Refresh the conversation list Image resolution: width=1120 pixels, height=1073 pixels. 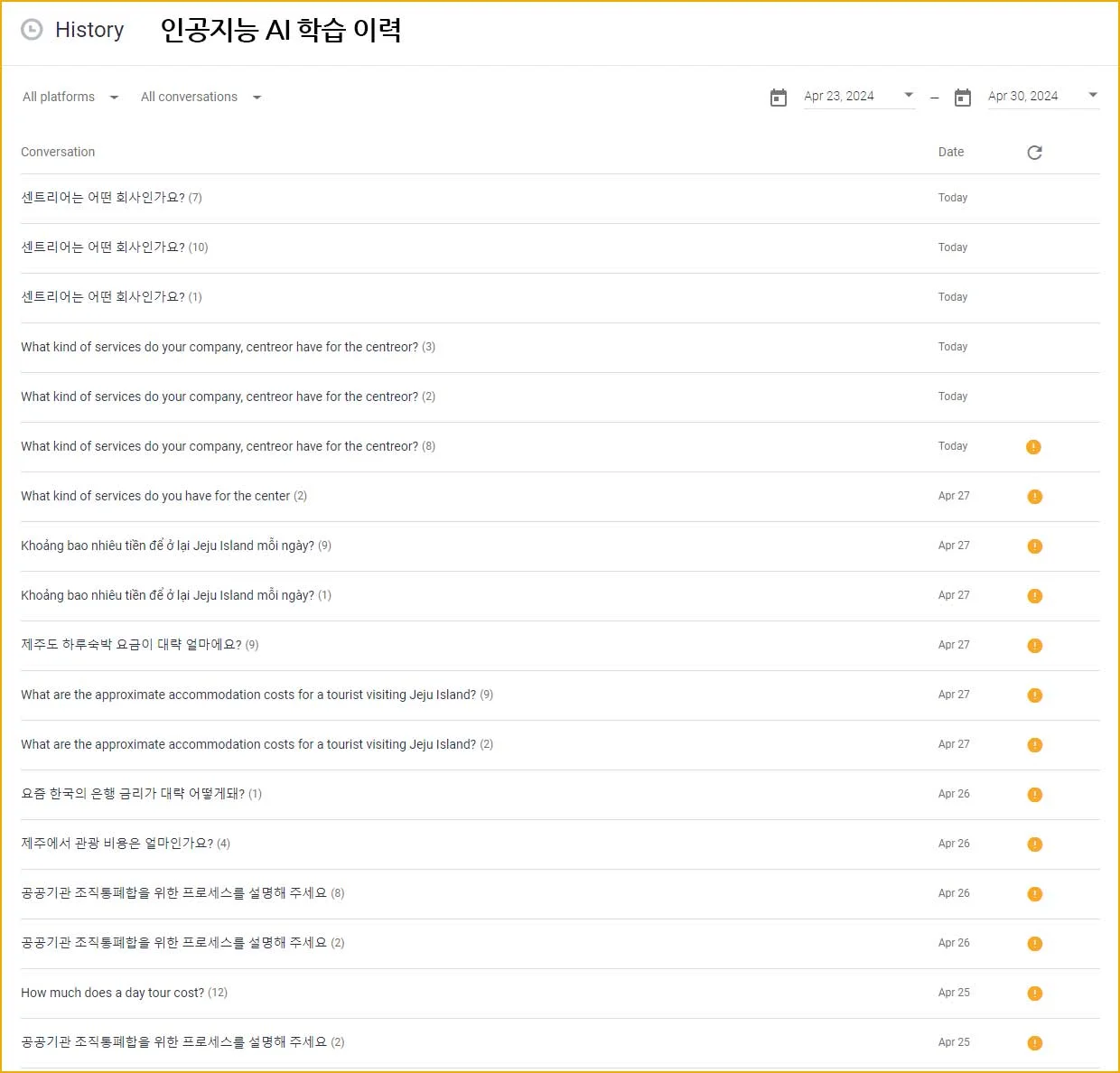[x=1034, y=153]
